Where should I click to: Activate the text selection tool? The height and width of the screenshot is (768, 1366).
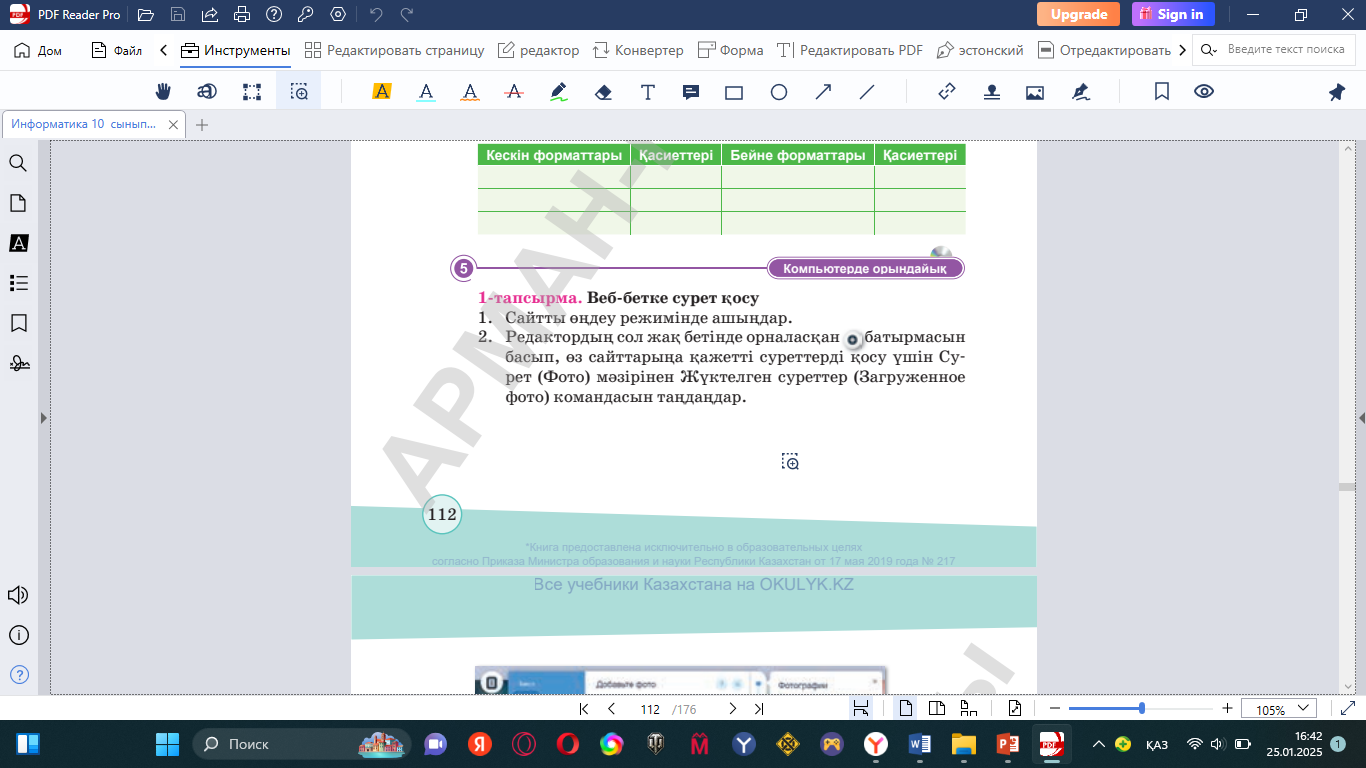click(207, 92)
